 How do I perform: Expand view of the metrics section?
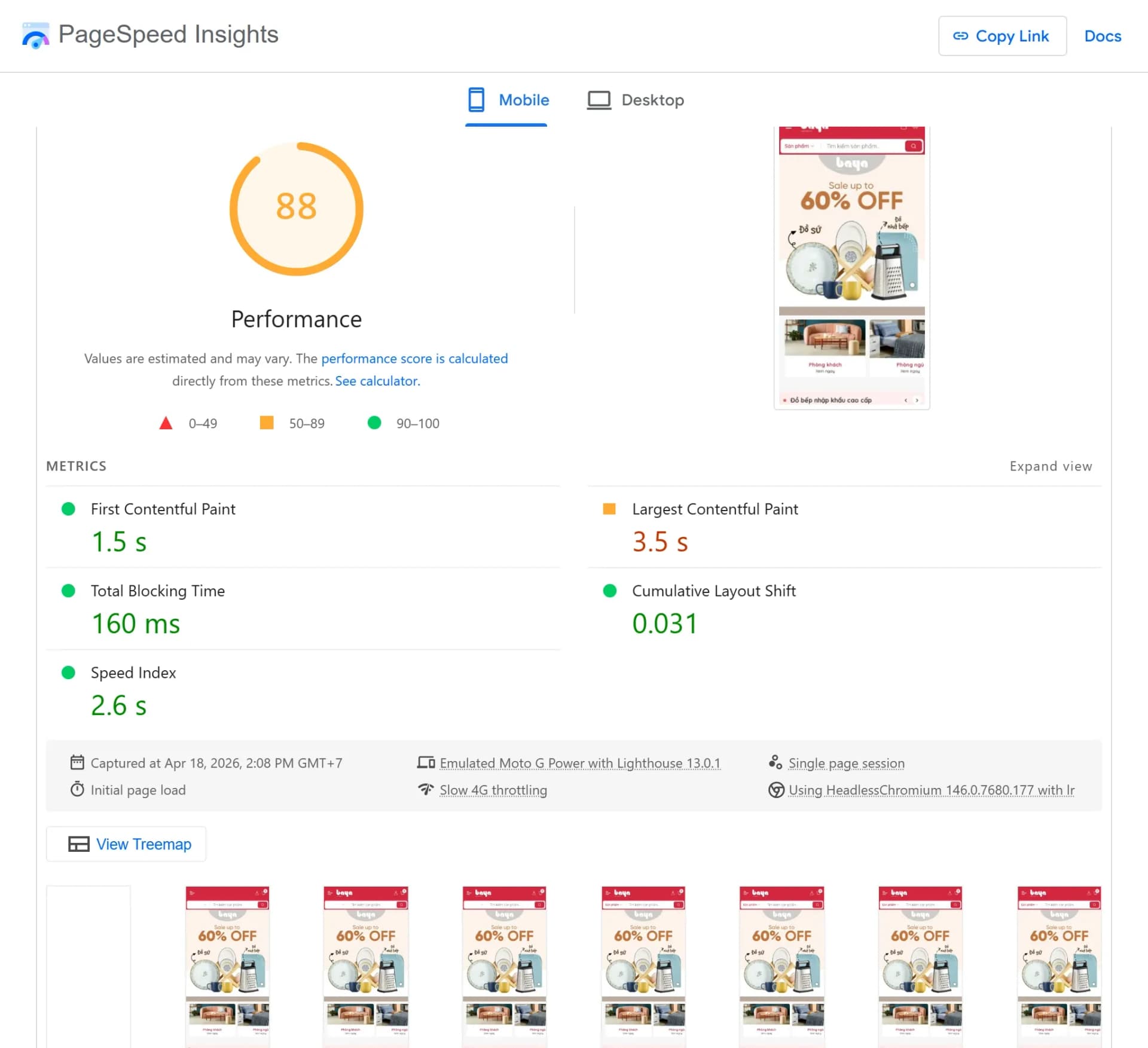tap(1050, 466)
